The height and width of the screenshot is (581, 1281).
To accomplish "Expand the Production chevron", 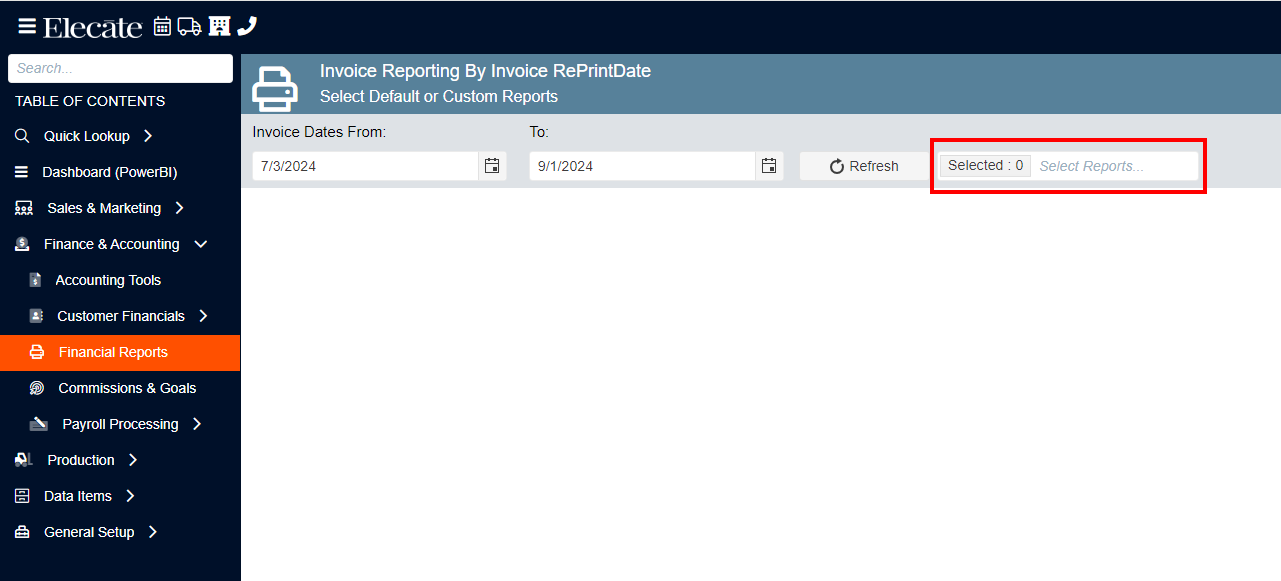I will (133, 460).
